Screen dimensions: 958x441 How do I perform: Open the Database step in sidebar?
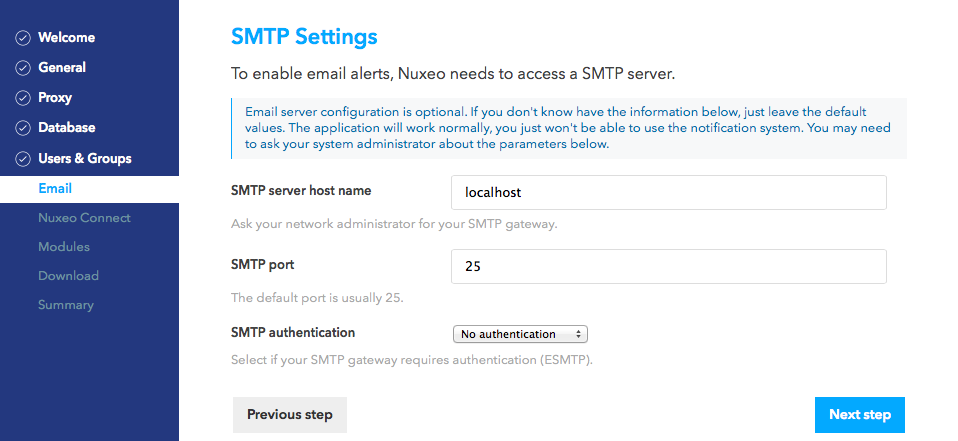67,128
